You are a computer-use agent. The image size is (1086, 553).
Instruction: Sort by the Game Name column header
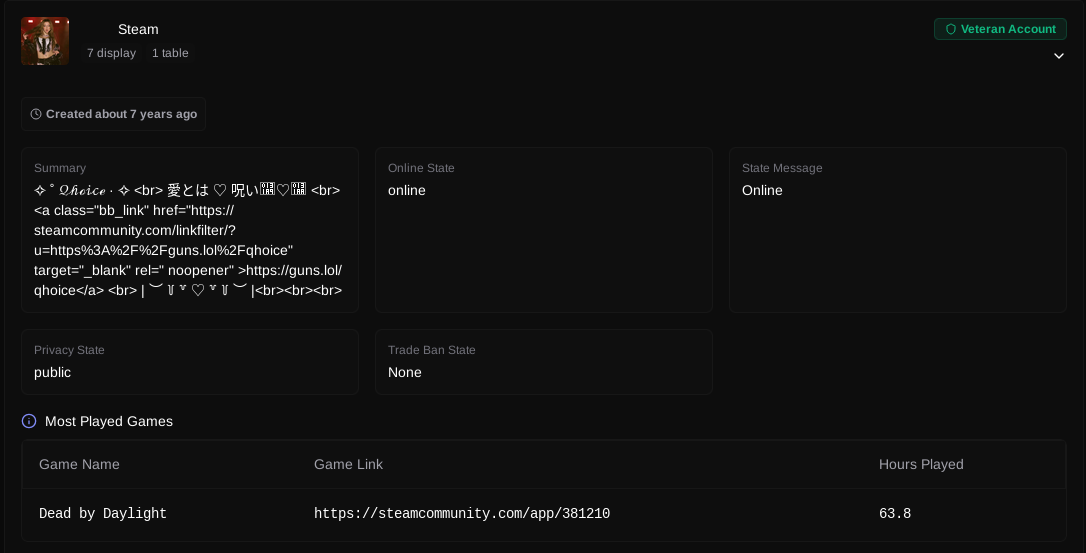coord(79,464)
